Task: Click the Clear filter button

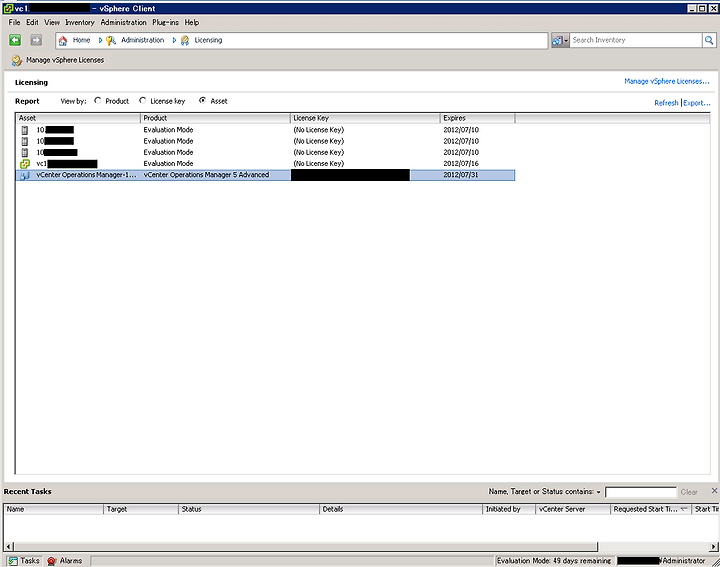Action: click(x=689, y=492)
